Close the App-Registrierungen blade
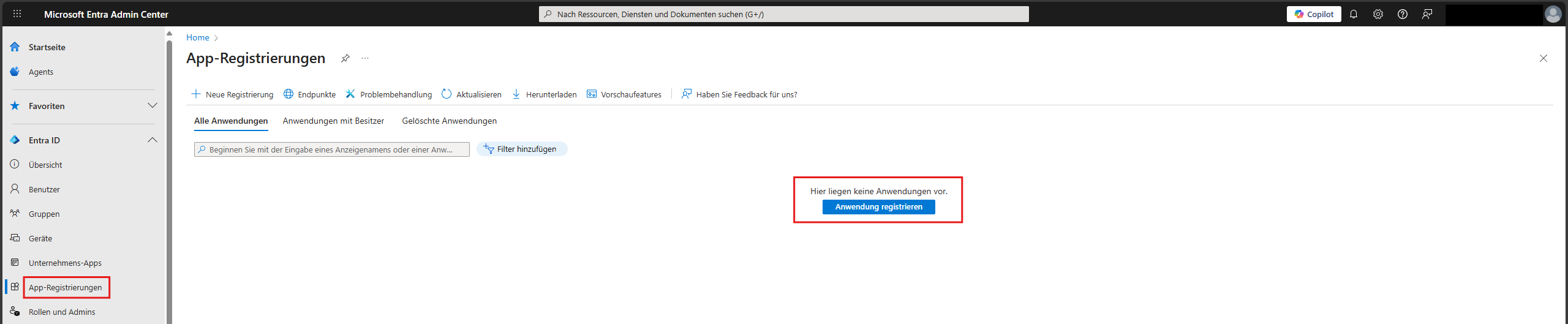The image size is (1568, 324). point(1543,58)
